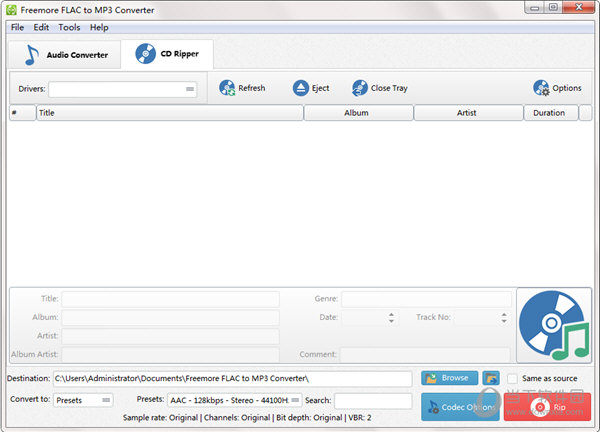This screenshot has height=432, width=600.
Task: Open the Convert to dropdown
Action: point(83,400)
